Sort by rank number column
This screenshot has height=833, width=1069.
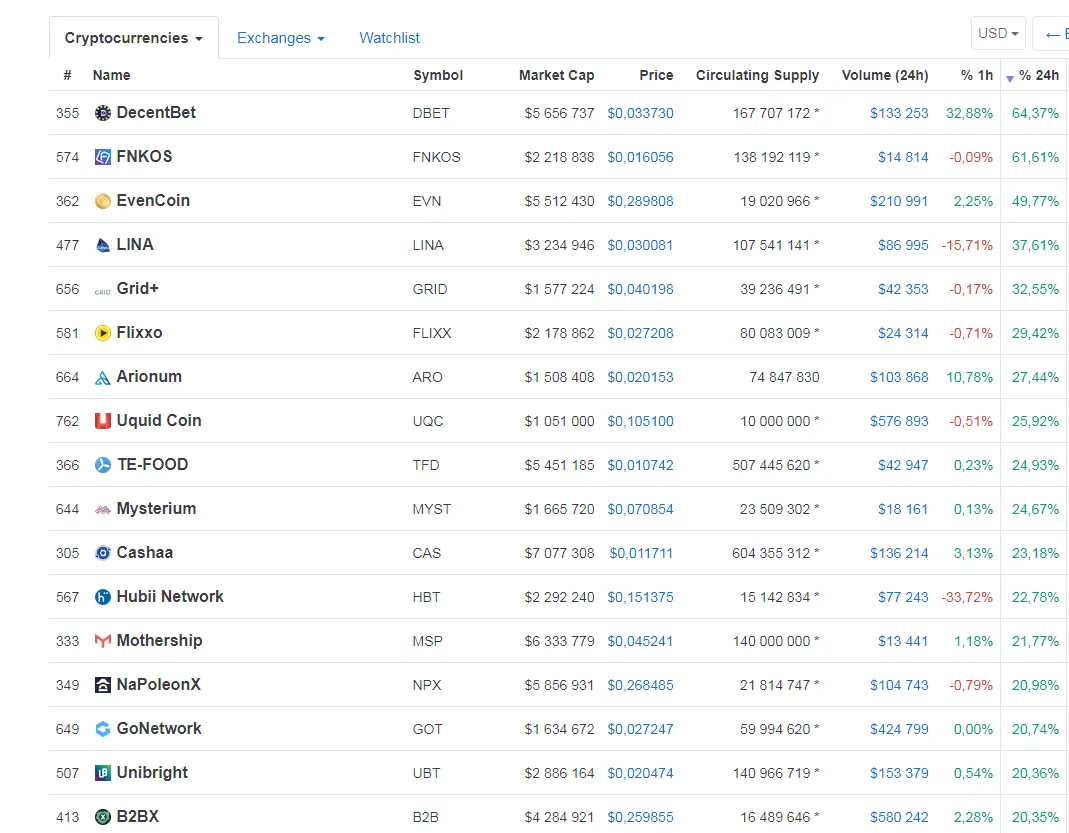click(67, 75)
